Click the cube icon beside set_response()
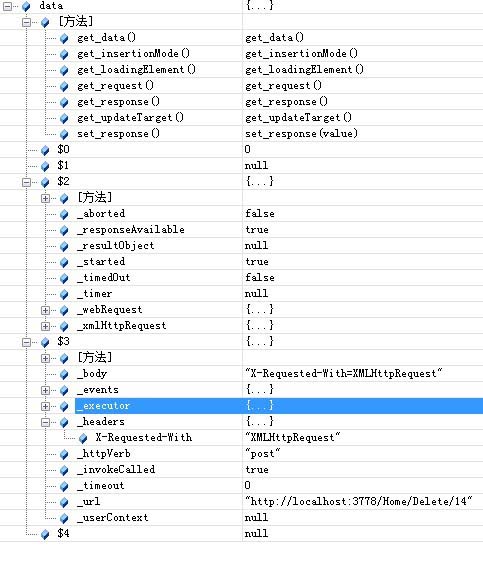Viewport: 483px width, 568px height. 64,134
